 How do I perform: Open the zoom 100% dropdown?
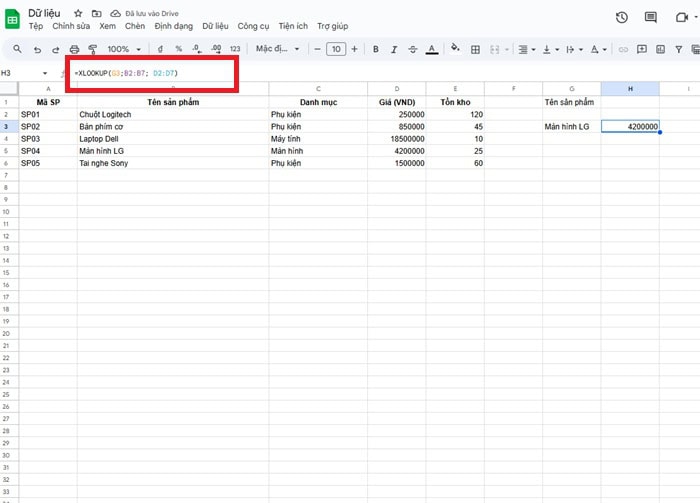124,49
